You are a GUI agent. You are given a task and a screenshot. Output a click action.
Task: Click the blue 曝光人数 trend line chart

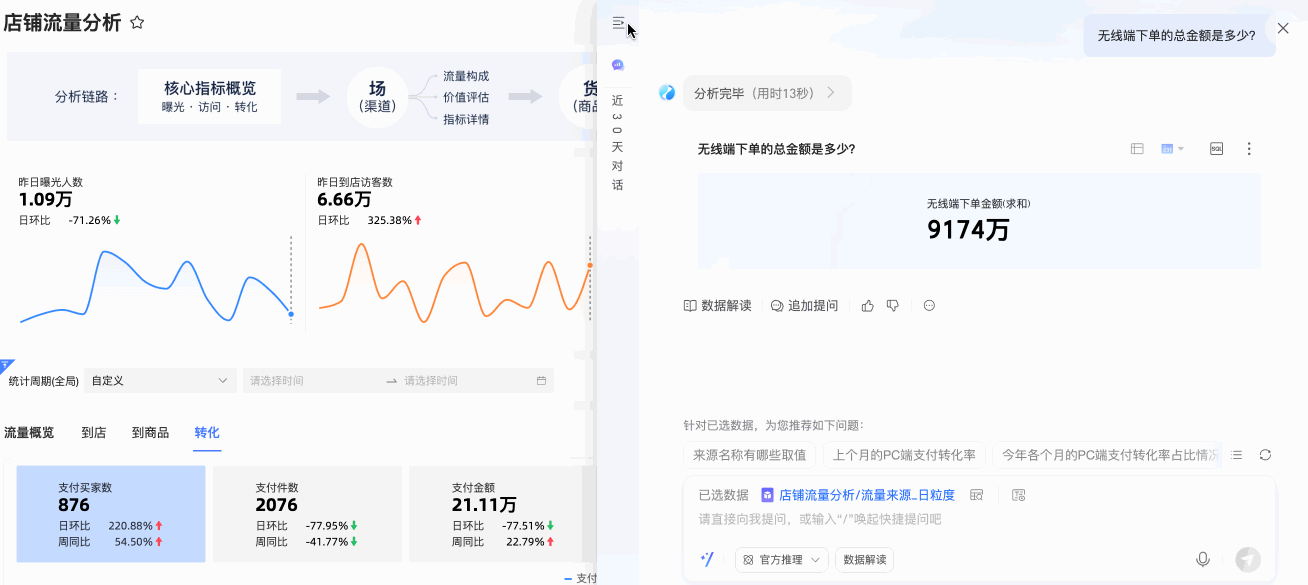click(155, 286)
